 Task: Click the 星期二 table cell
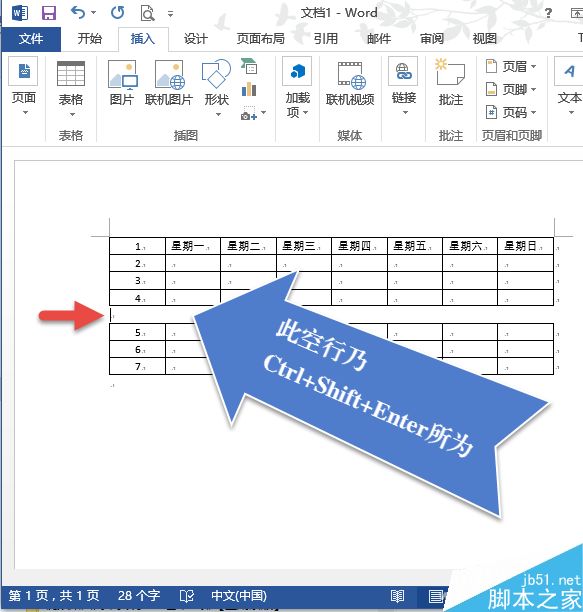[x=248, y=246]
